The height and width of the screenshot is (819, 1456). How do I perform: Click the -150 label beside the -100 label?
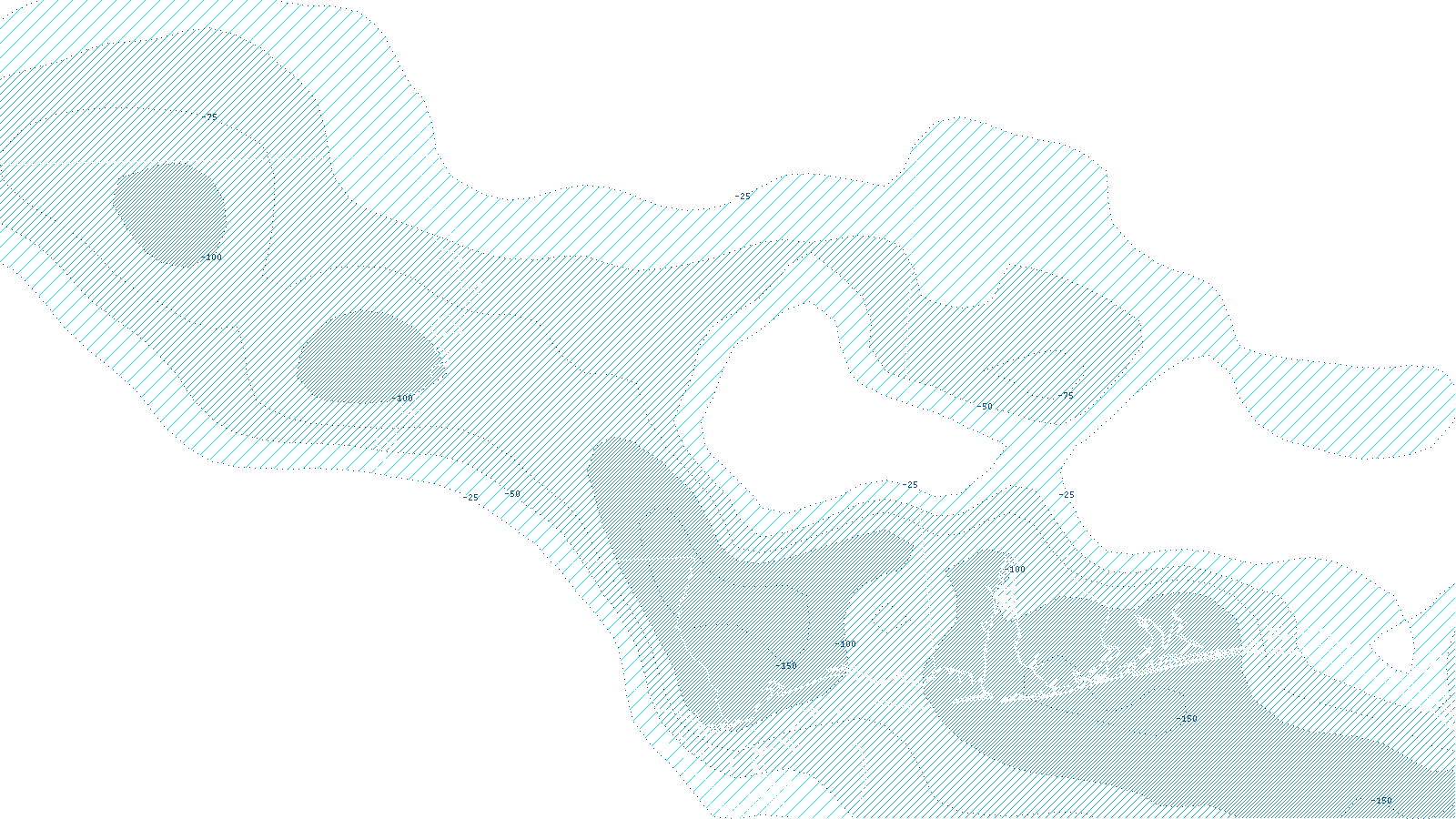pyautogui.click(x=785, y=666)
